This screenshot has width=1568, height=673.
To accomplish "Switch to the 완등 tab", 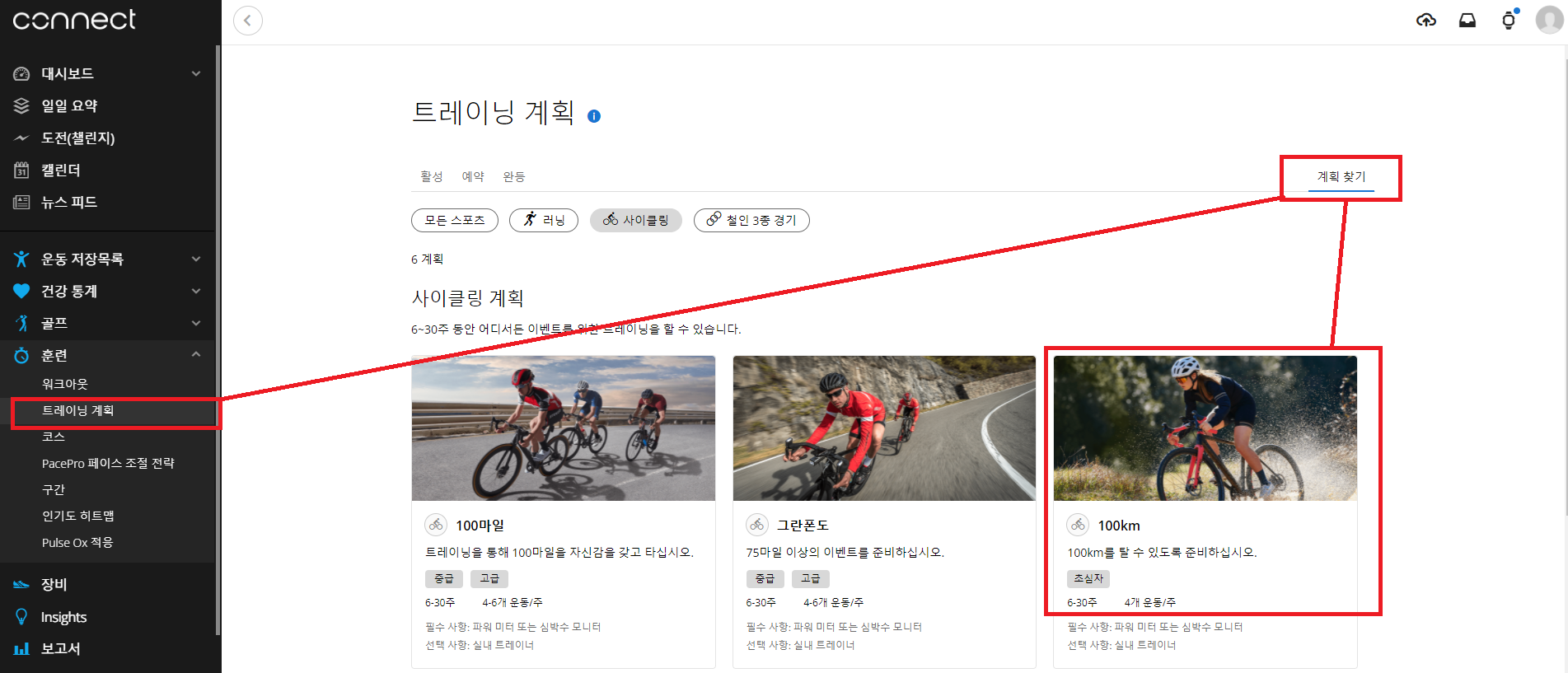I will pyautogui.click(x=514, y=176).
